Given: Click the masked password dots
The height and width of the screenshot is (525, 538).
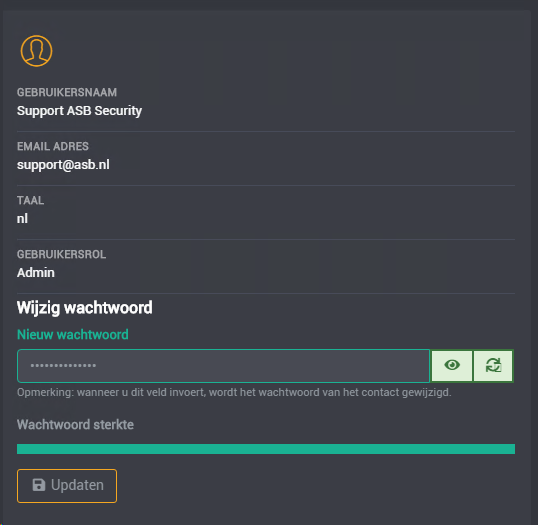Looking at the screenshot, I should 63,366.
